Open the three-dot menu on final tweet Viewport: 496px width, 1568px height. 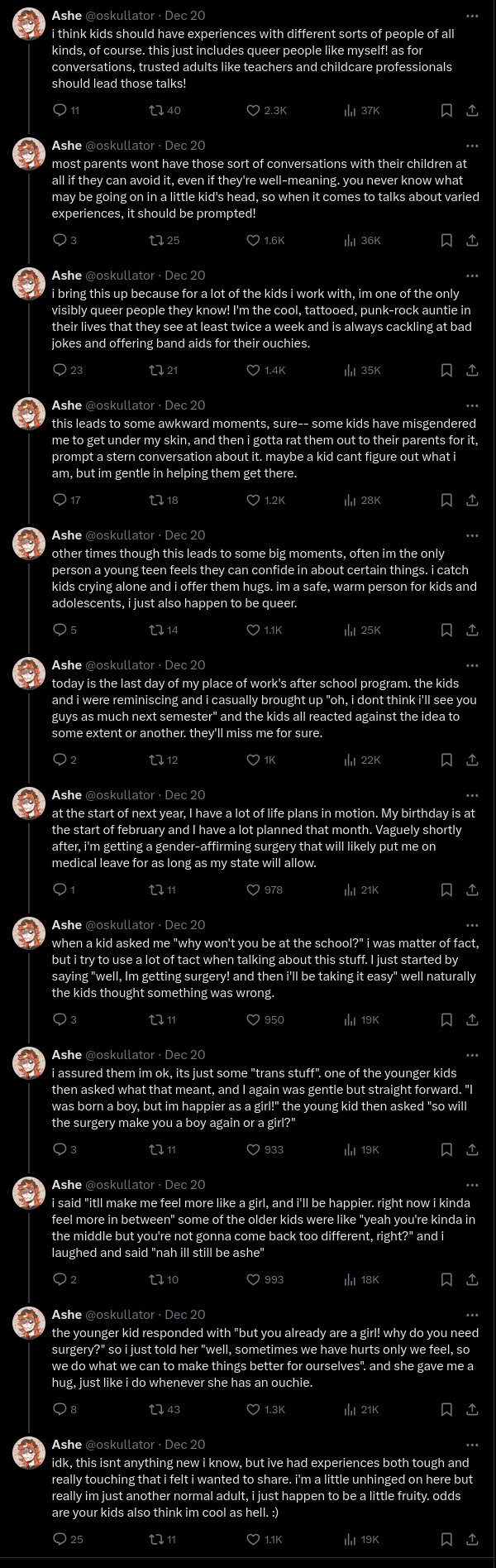[472, 1445]
